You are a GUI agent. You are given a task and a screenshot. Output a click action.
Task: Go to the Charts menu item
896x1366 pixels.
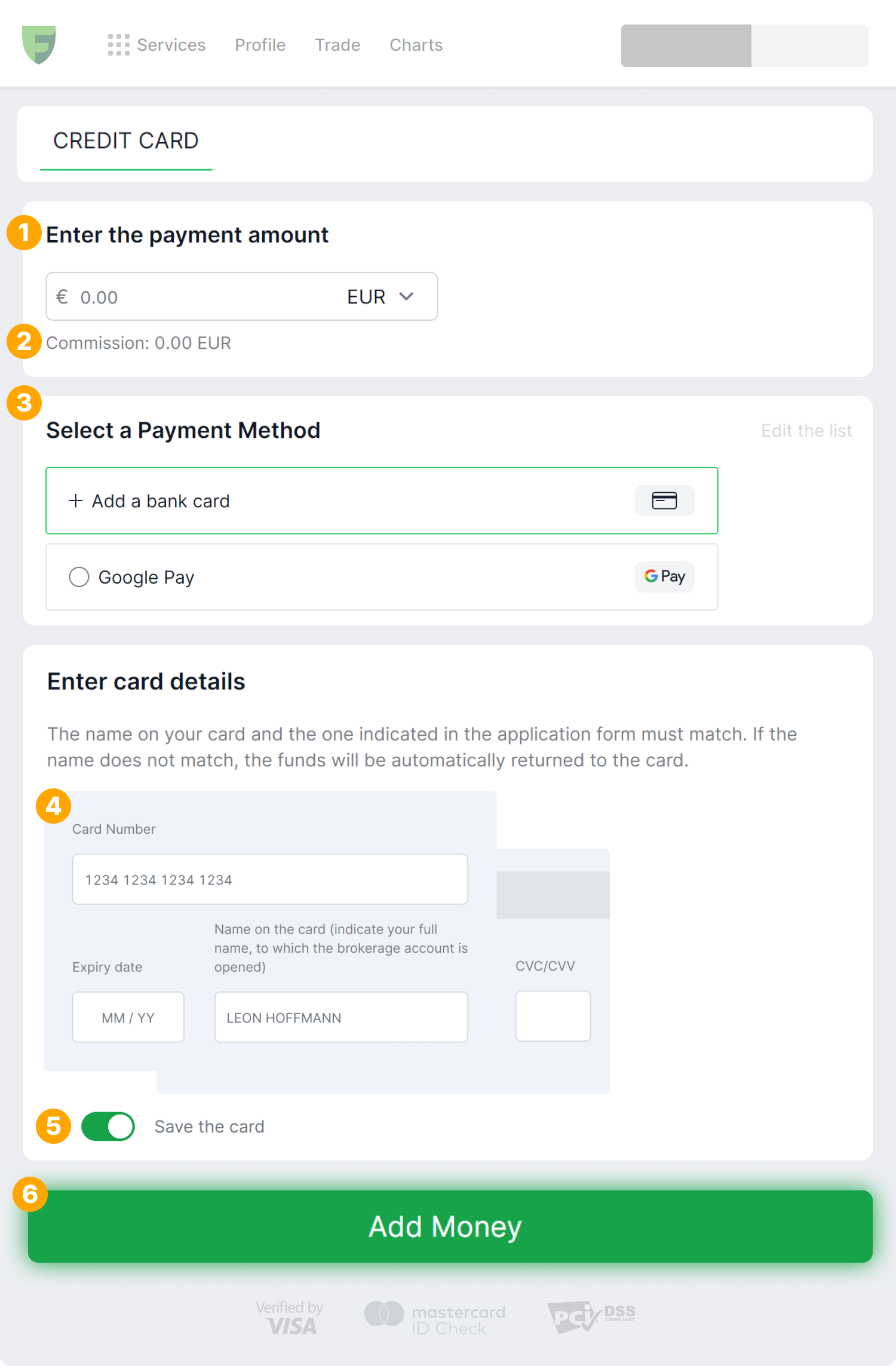[x=416, y=45]
